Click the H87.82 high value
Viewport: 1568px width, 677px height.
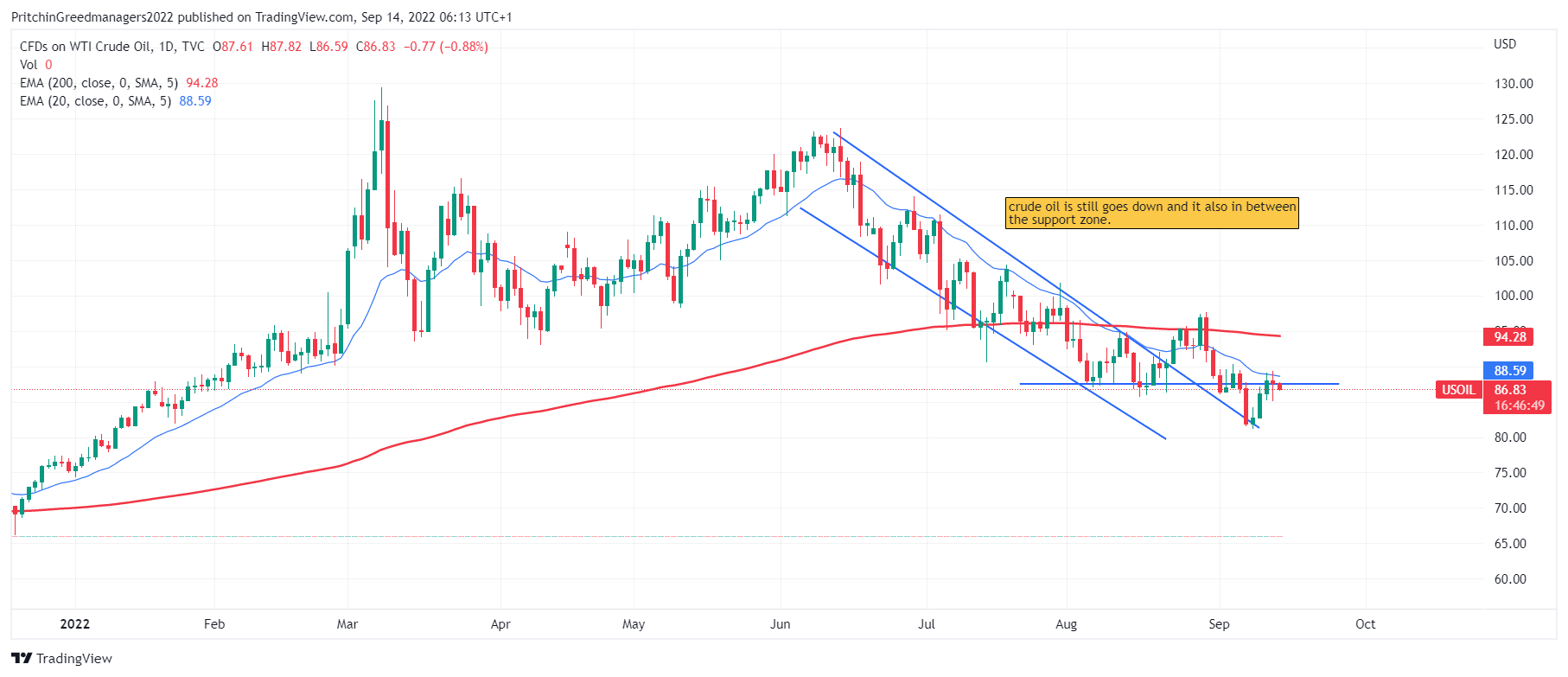point(282,47)
